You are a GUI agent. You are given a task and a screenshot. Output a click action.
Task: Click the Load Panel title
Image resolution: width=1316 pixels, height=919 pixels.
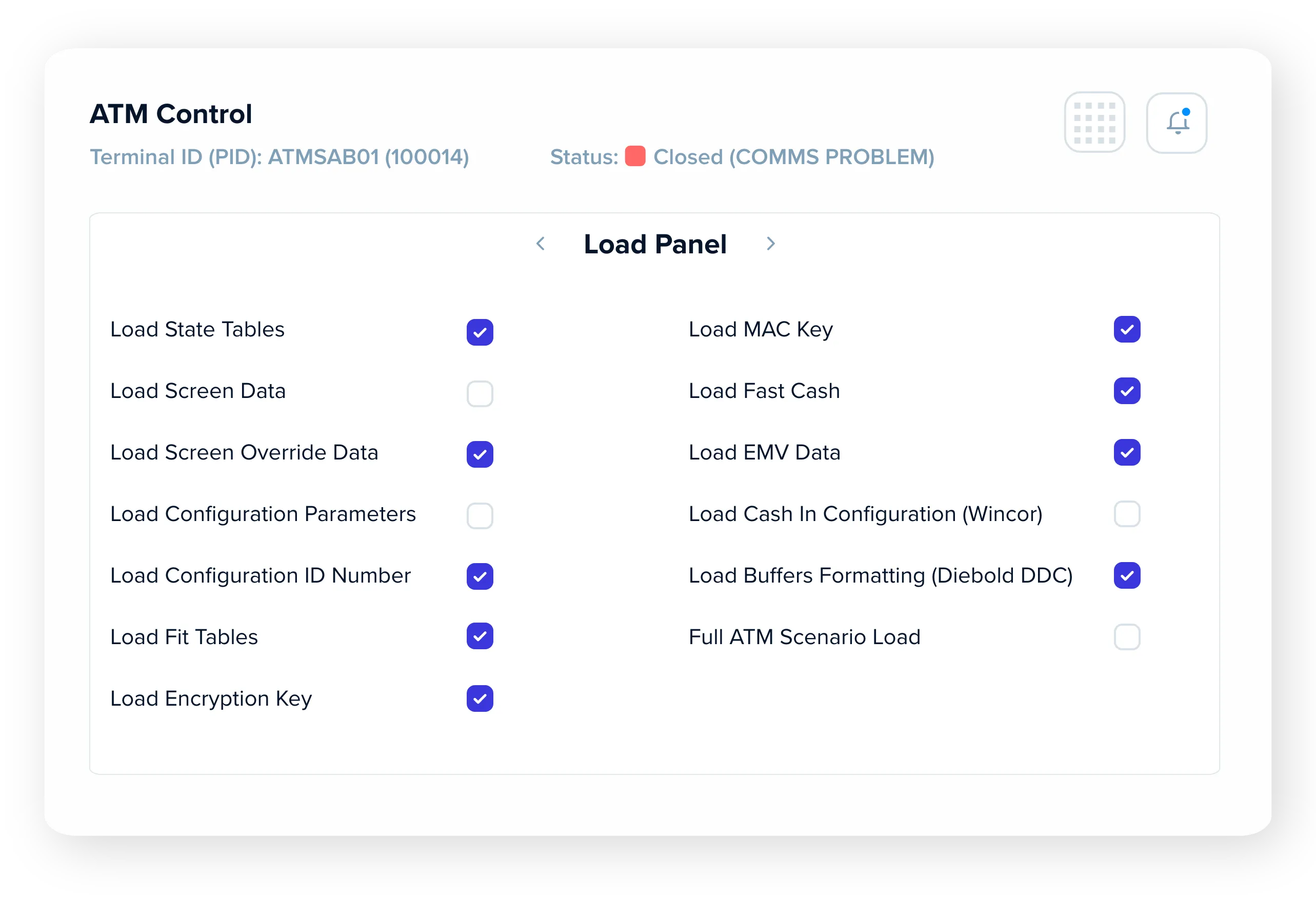coord(655,244)
